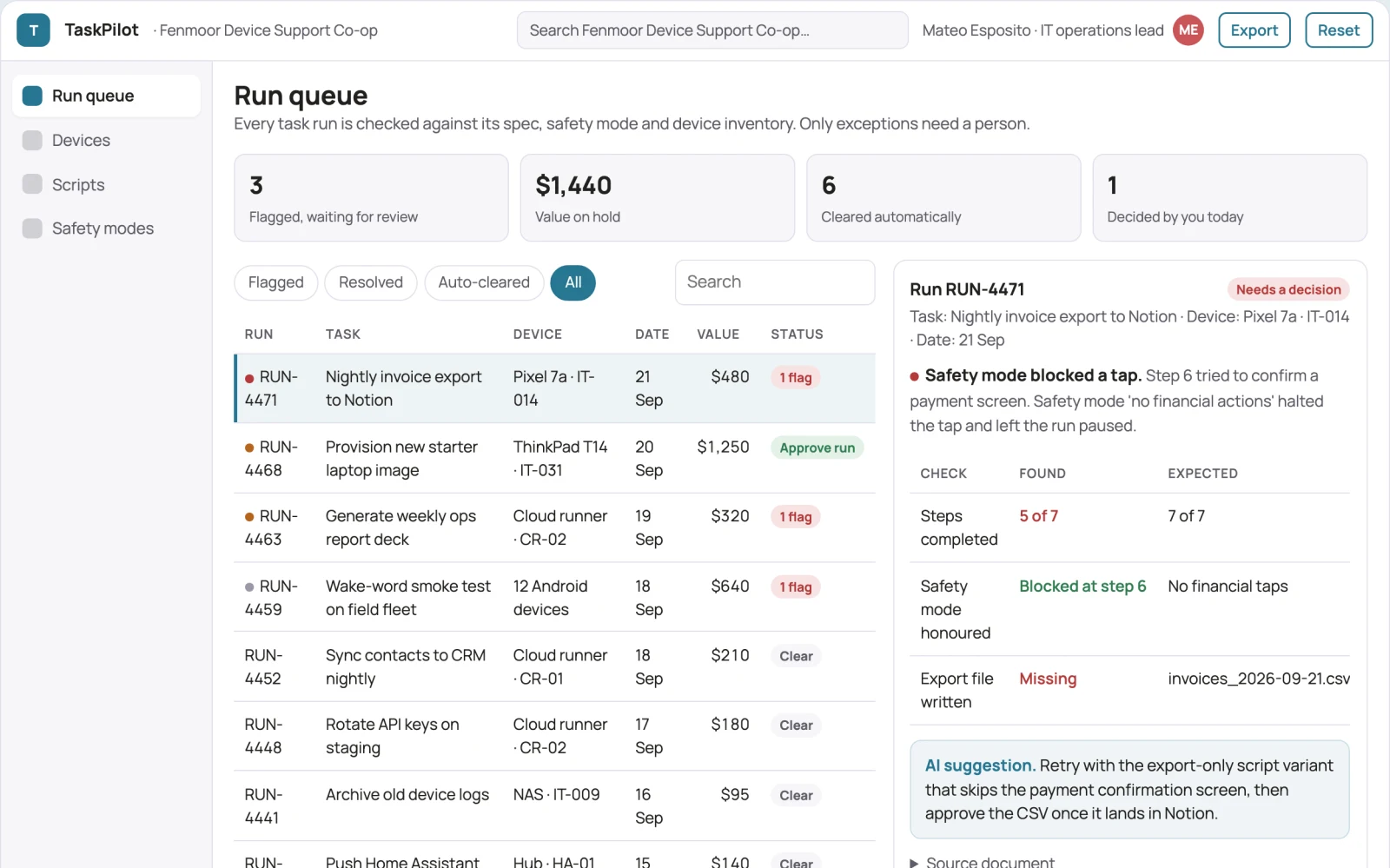Image resolution: width=1390 pixels, height=868 pixels.
Task: Click the 'Cleared automatically' summary card
Action: click(943, 198)
